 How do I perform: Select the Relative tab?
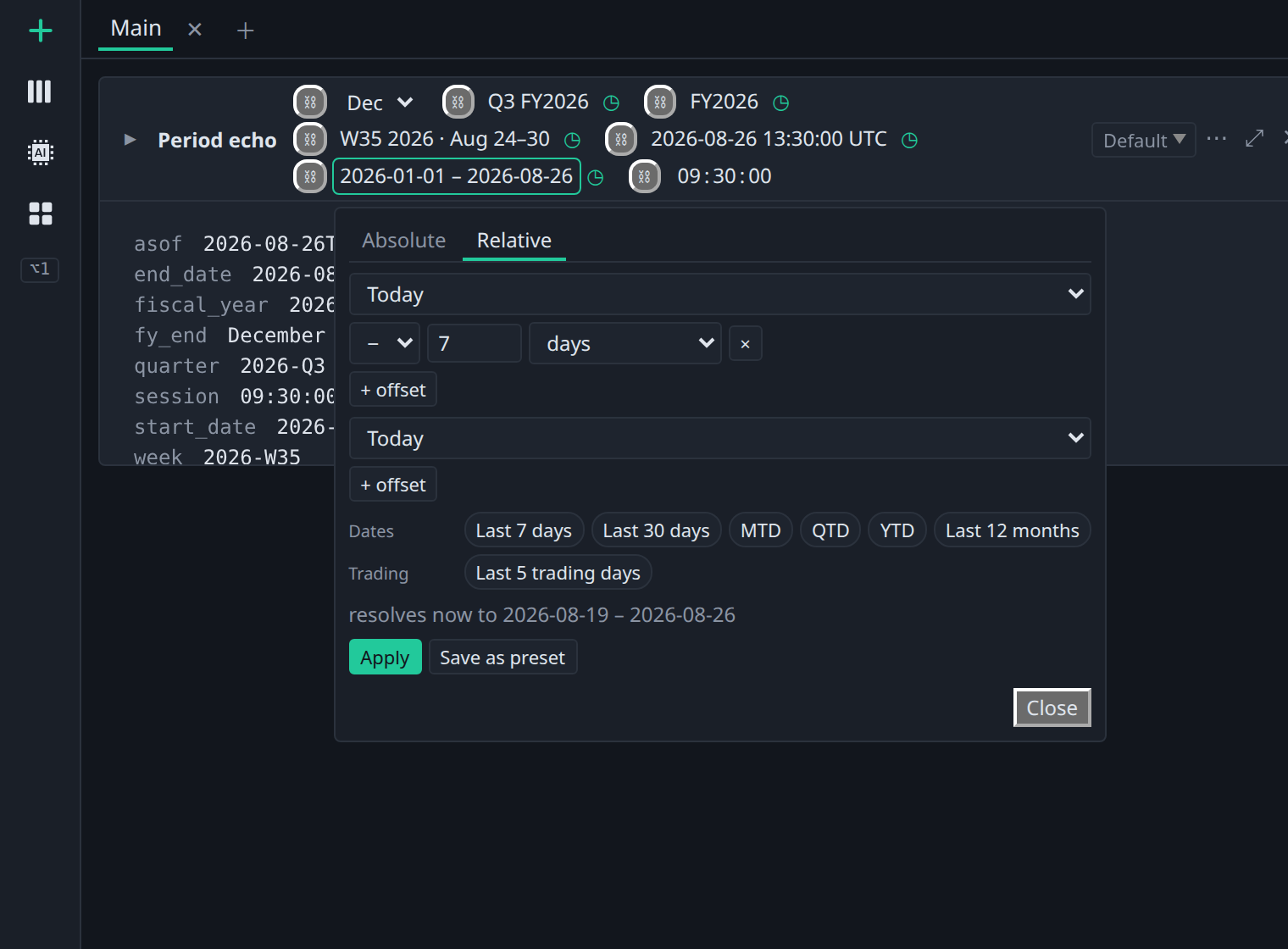[x=514, y=241]
